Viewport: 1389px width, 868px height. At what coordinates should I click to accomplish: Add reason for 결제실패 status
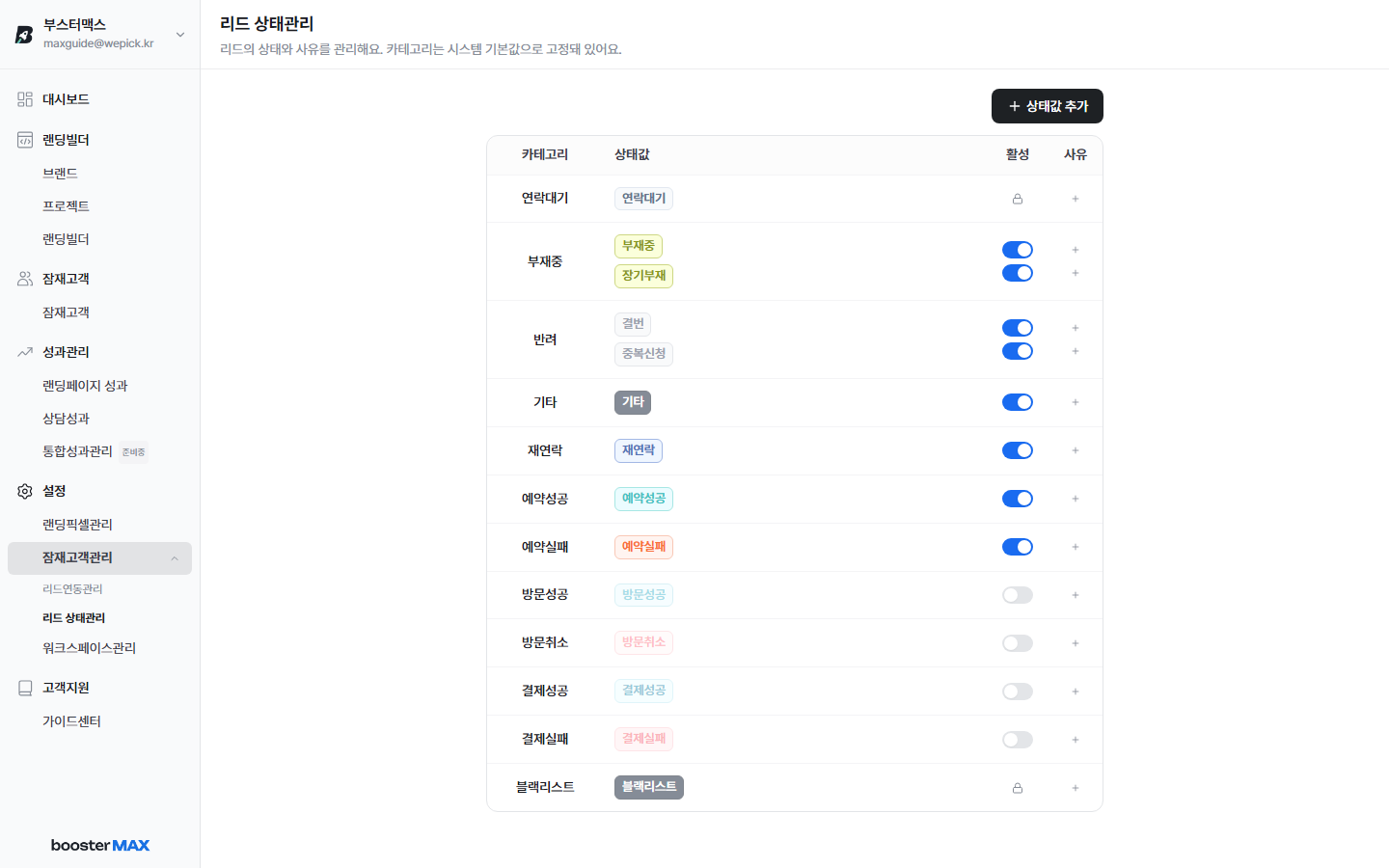(1076, 740)
